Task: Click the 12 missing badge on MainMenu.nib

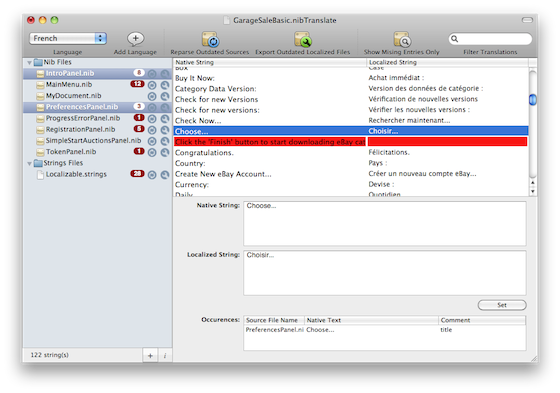Action: pyautogui.click(x=138, y=84)
